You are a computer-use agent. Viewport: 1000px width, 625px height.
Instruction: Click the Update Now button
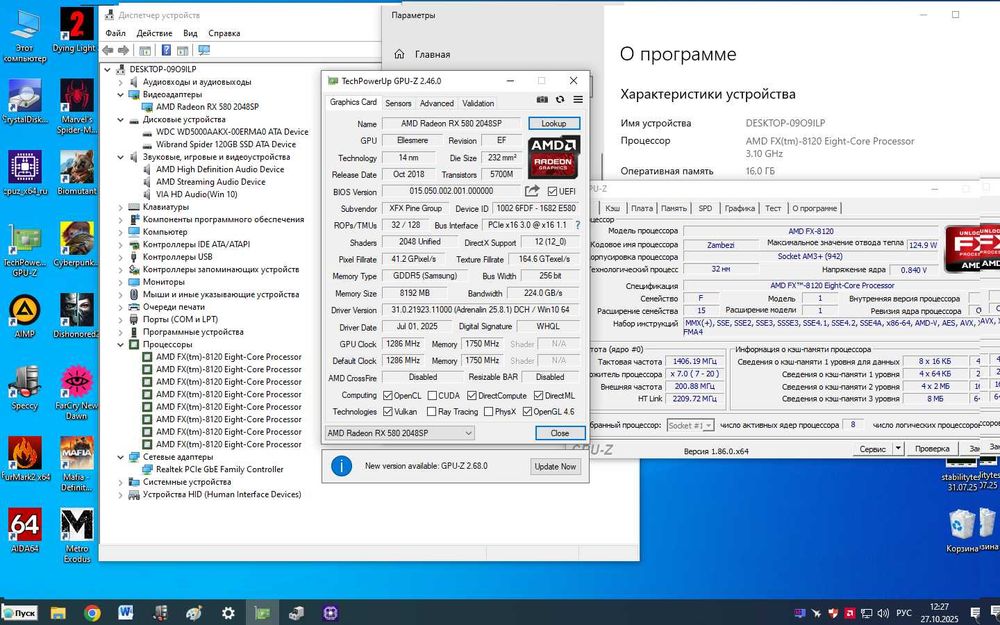pos(555,467)
